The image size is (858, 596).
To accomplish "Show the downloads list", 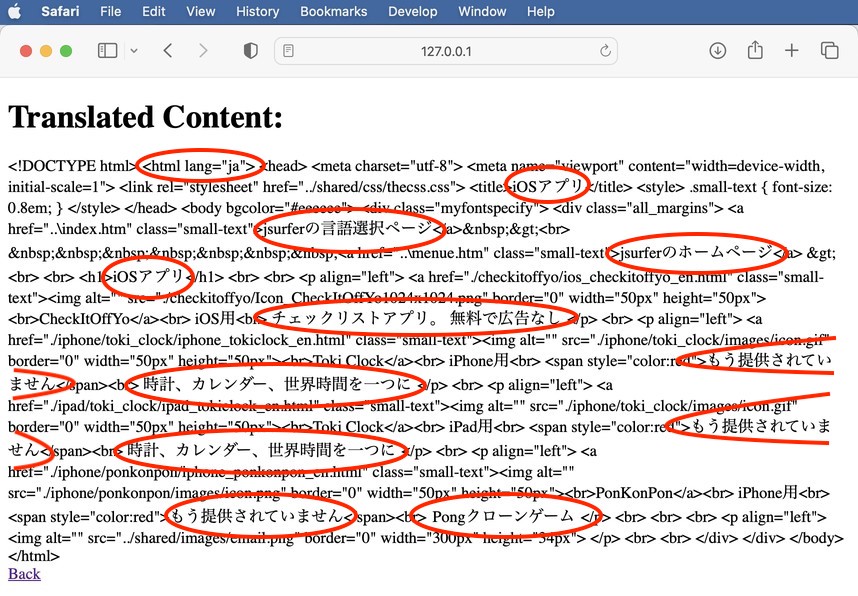I will click(717, 51).
